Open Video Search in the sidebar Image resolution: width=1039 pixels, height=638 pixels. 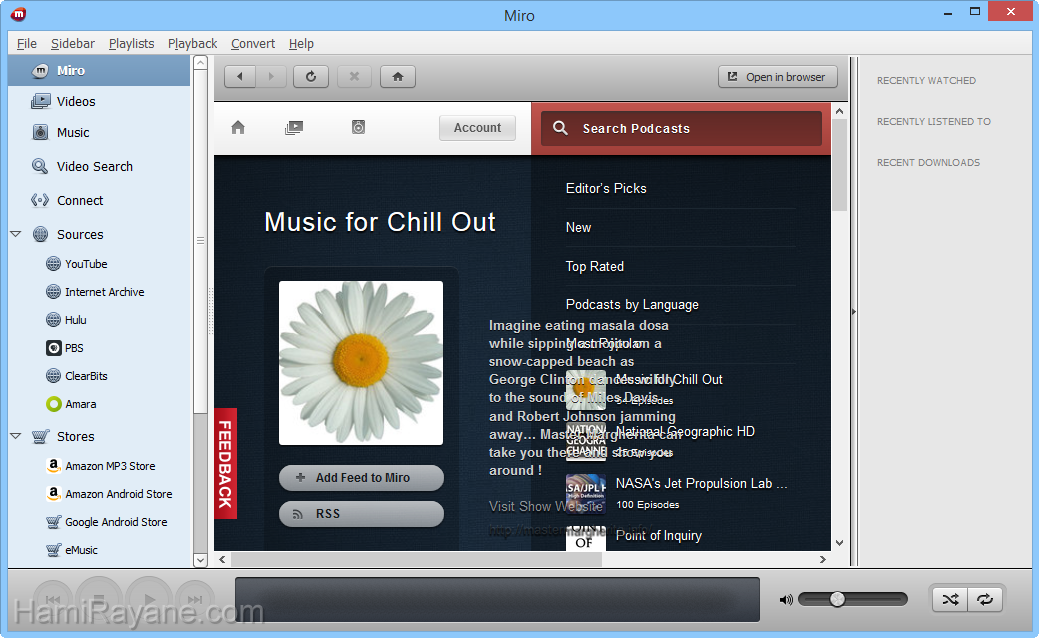pos(99,166)
